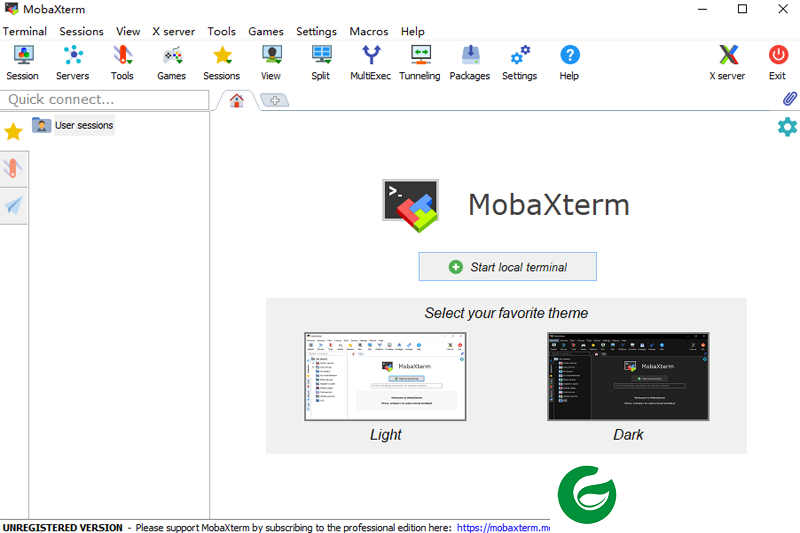Image resolution: width=800 pixels, height=533 pixels.
Task: Click the UNREGISTERED VERSION status text
Action: (63, 527)
